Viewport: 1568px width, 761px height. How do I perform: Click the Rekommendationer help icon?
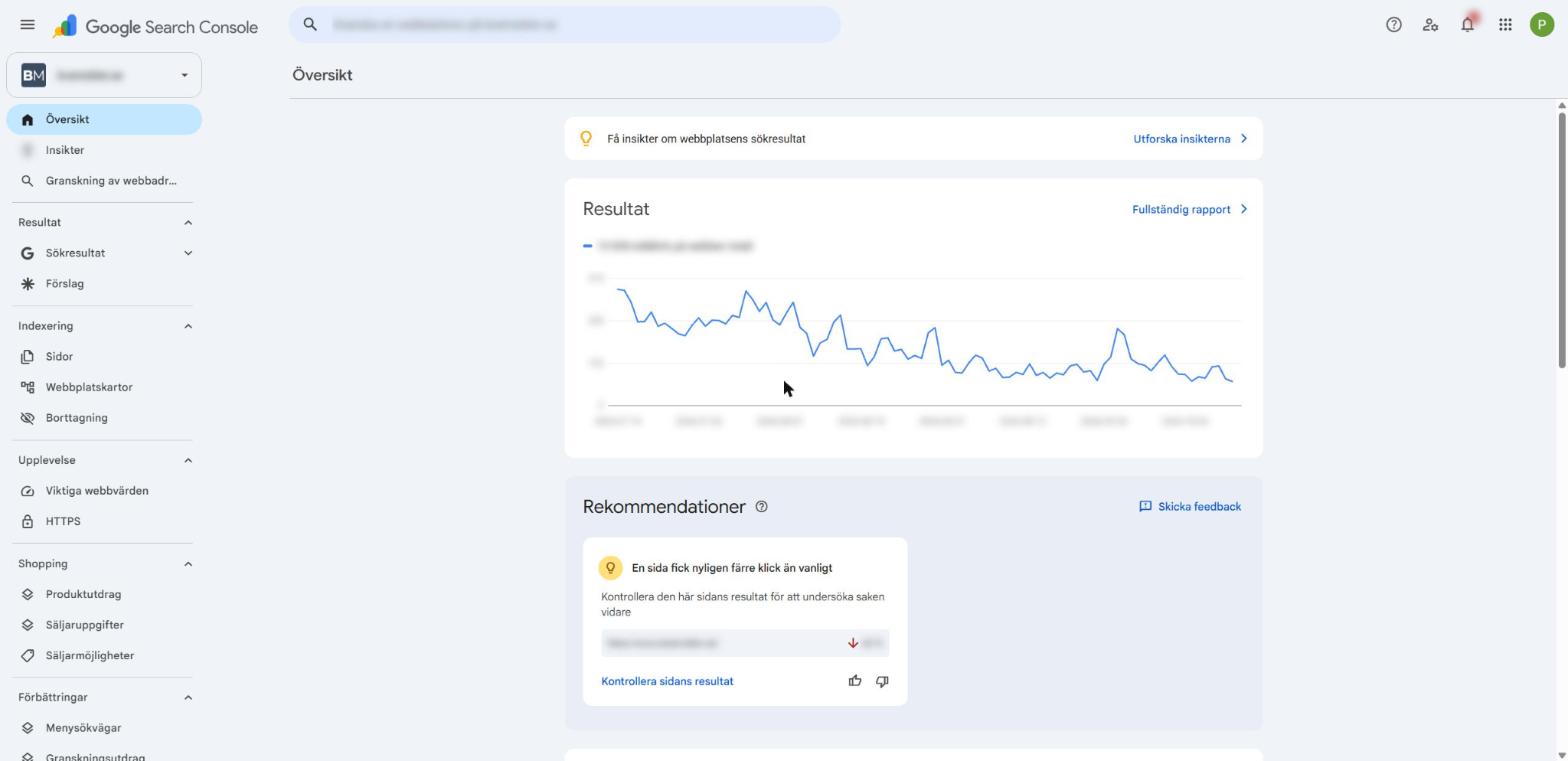click(x=761, y=507)
